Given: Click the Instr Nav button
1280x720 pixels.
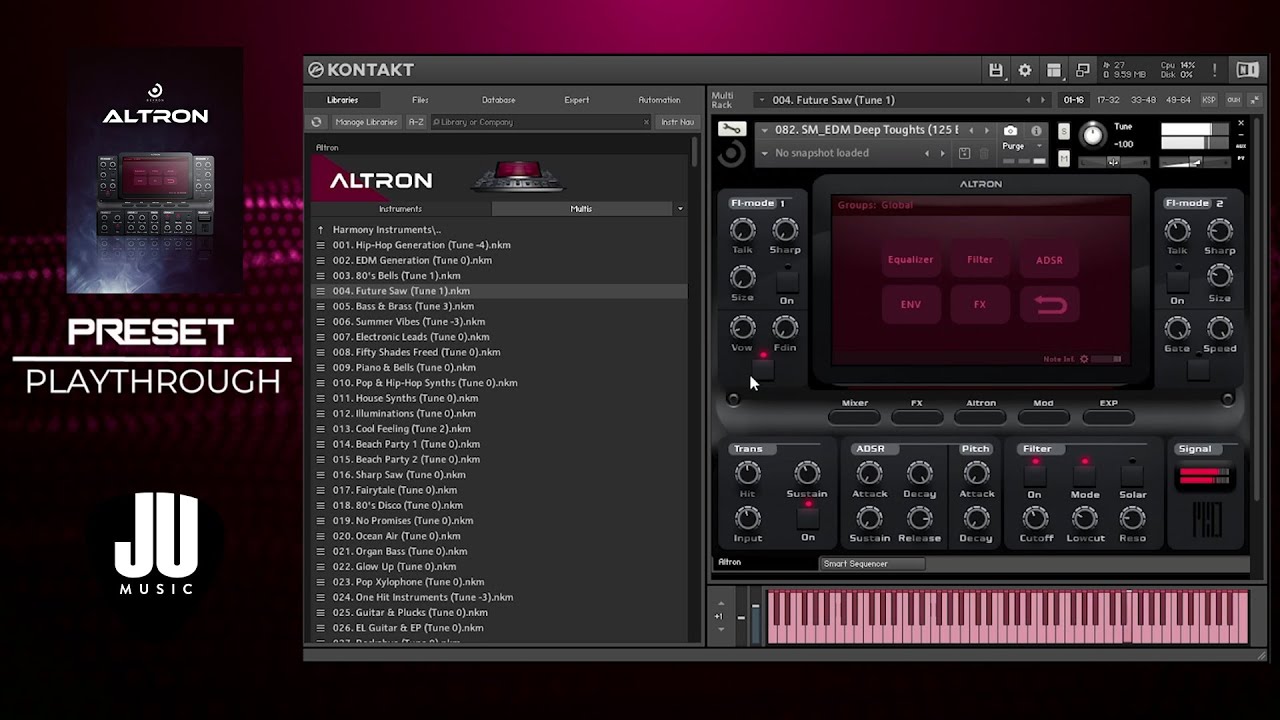Looking at the screenshot, I should point(677,122).
